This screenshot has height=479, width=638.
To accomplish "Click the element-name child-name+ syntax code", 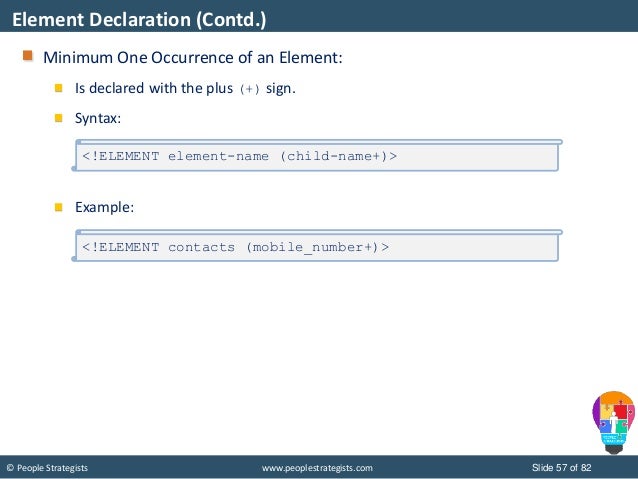I will (240, 156).
